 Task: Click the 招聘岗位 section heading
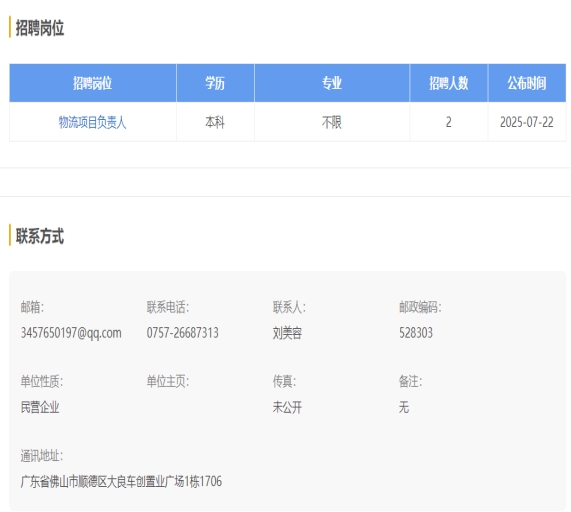(40, 28)
